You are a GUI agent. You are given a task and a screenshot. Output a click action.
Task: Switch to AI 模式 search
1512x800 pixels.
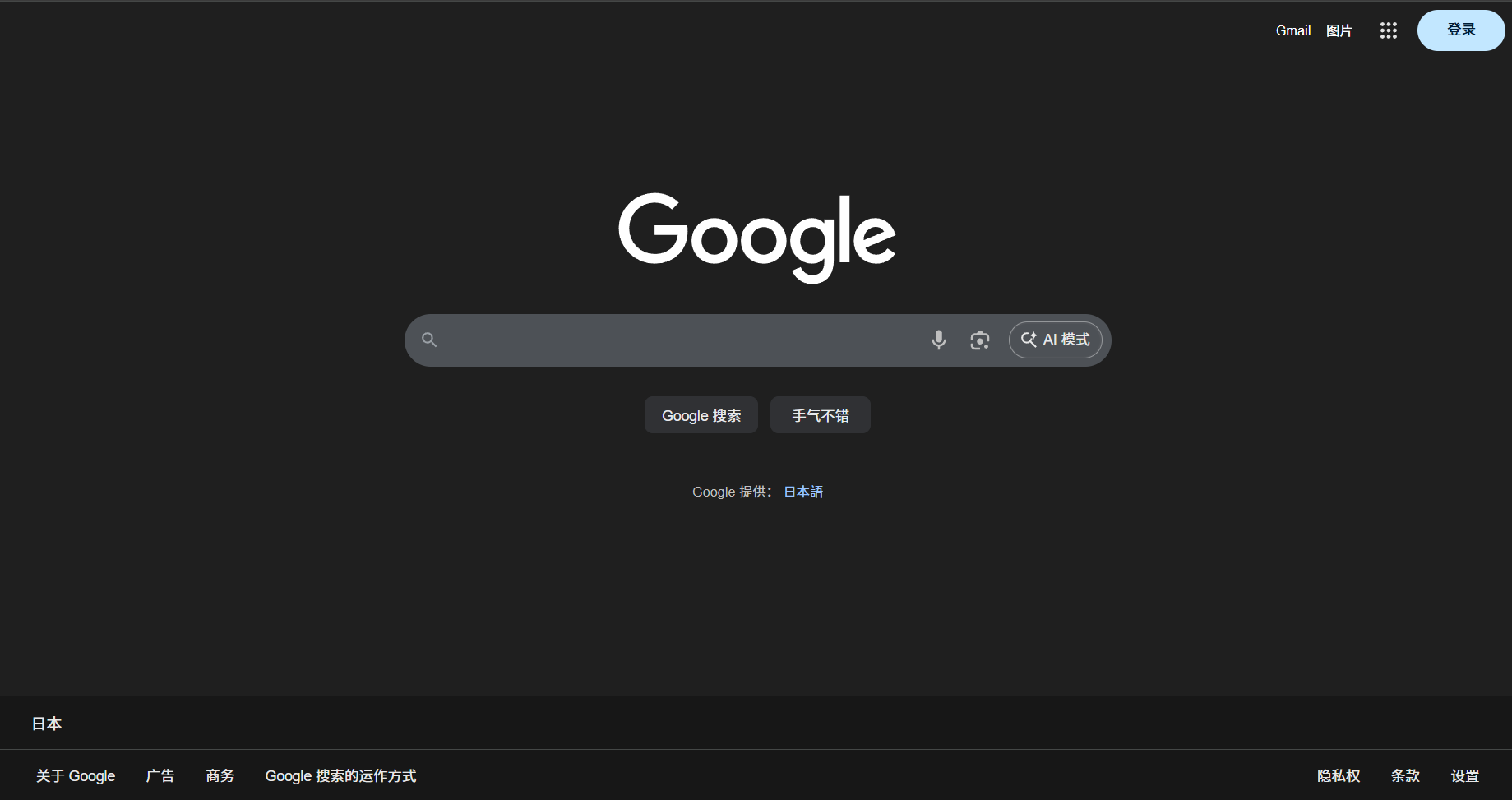pyautogui.click(x=1055, y=340)
